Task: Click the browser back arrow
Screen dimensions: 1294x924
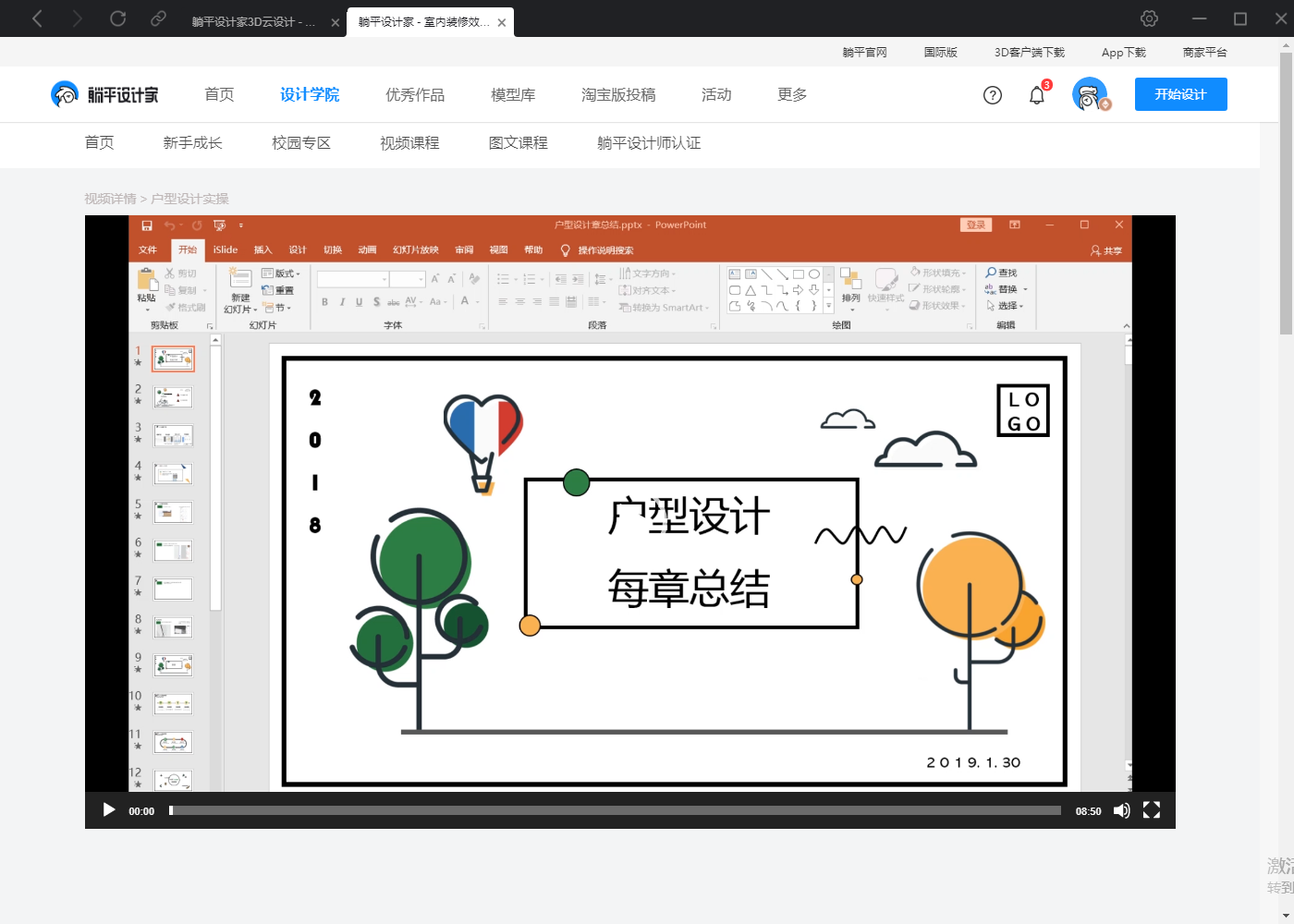Action: pos(37,18)
